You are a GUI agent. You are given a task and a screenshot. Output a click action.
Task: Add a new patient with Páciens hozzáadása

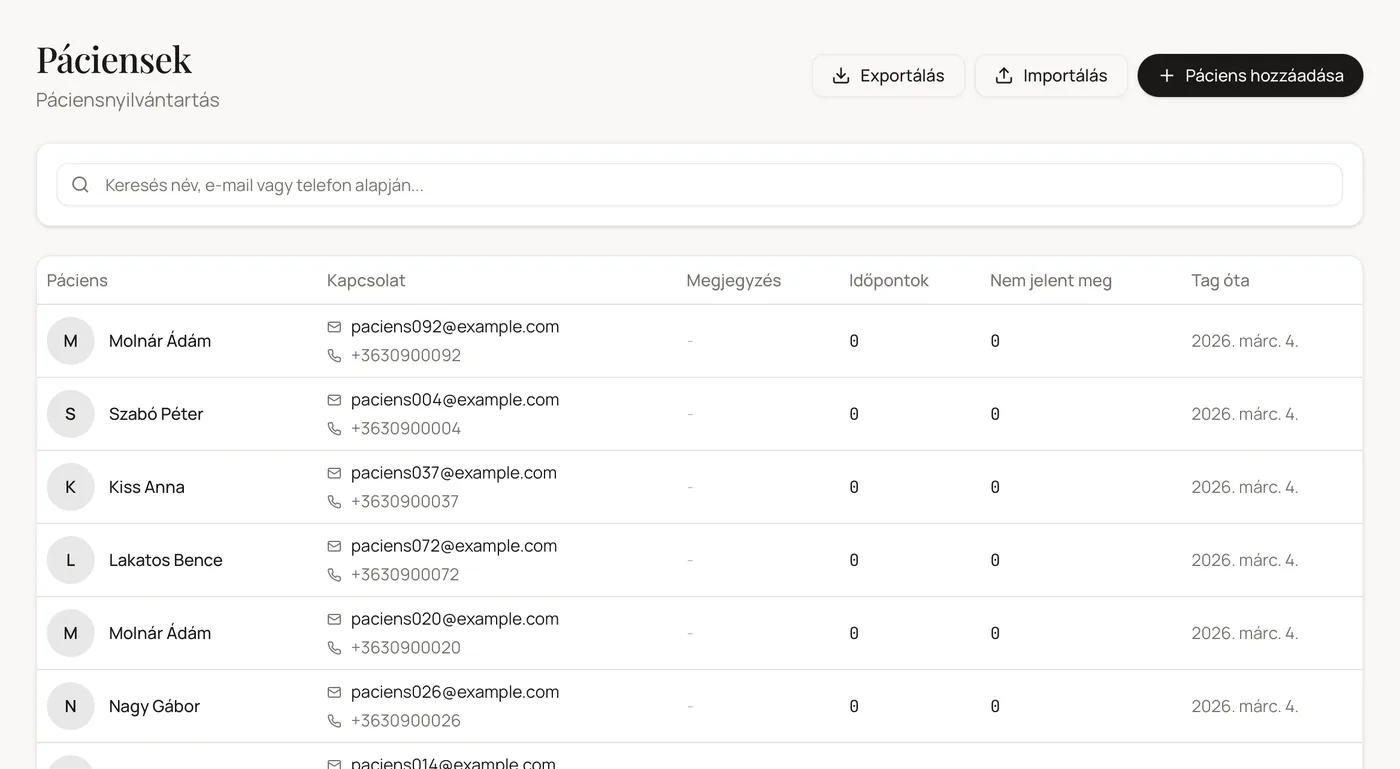(1250, 76)
